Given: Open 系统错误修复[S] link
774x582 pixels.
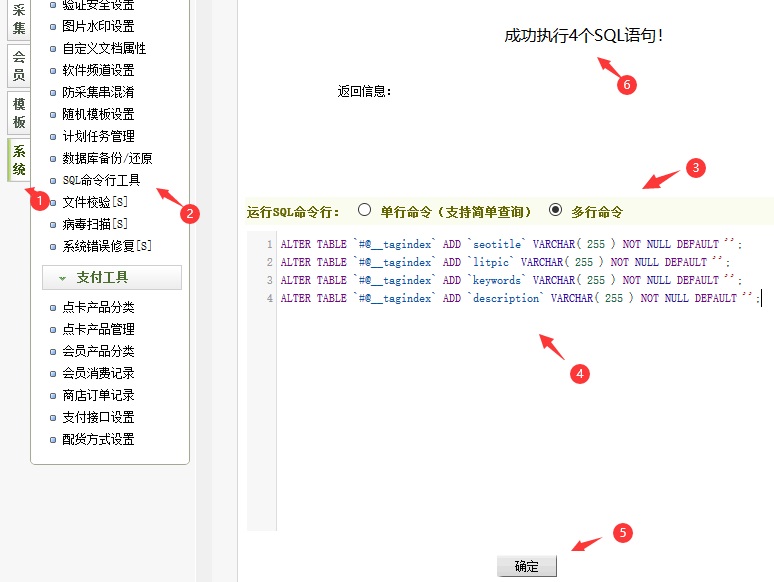Looking at the screenshot, I should pos(107,246).
